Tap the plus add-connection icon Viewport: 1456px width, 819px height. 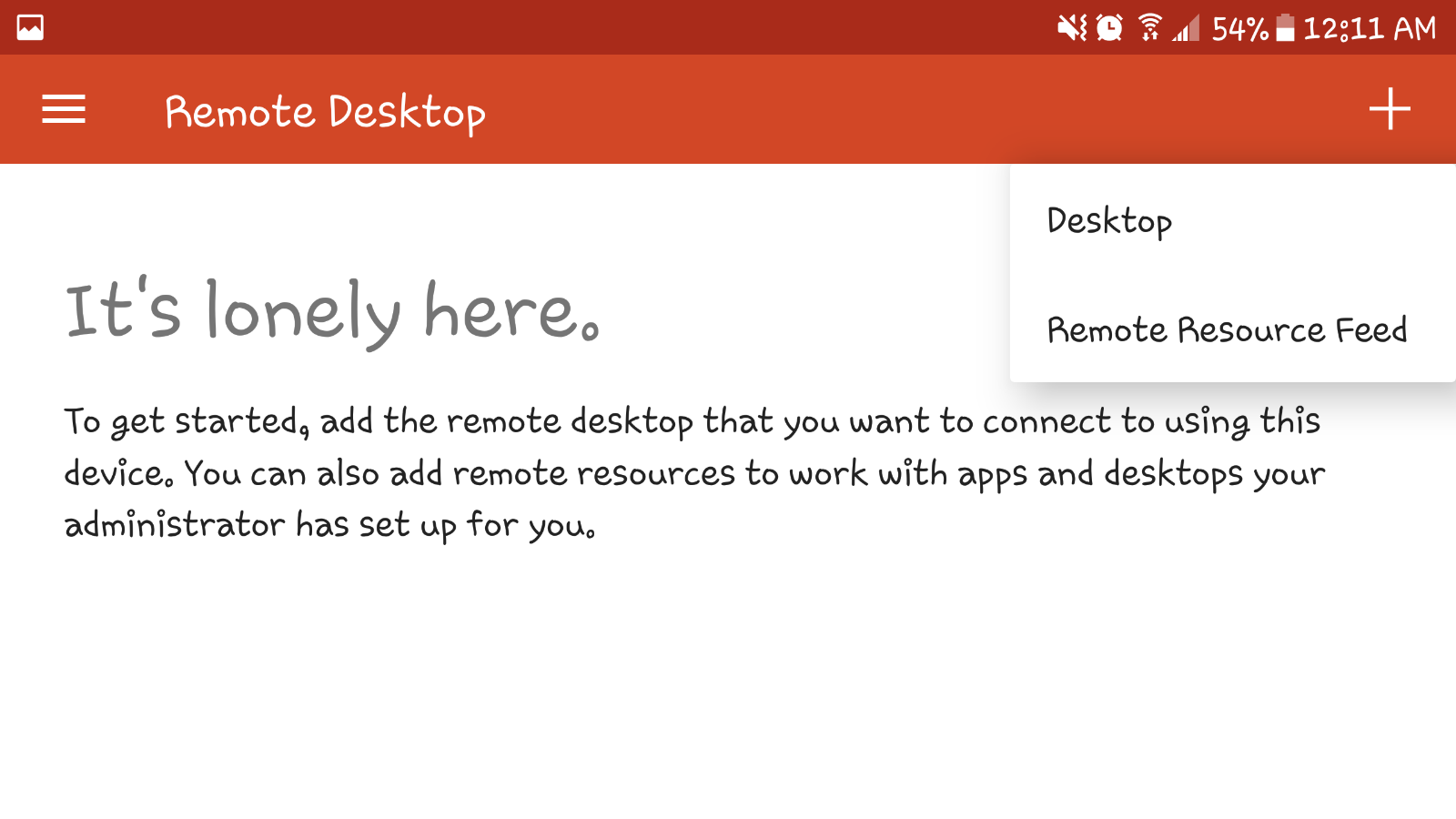click(x=1390, y=109)
